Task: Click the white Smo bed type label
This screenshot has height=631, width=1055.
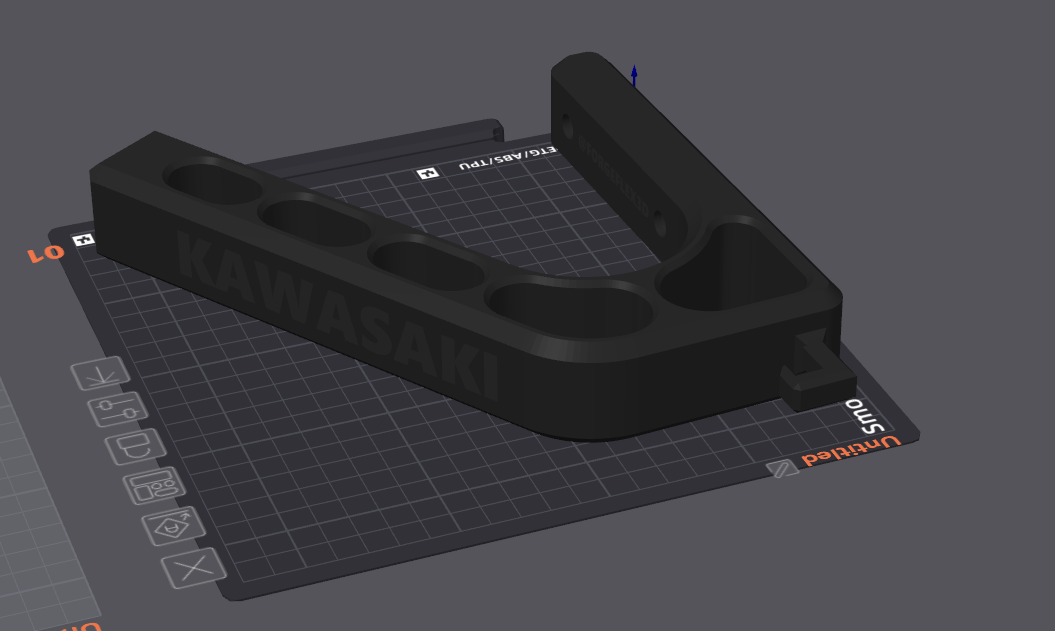Action: pos(866,416)
